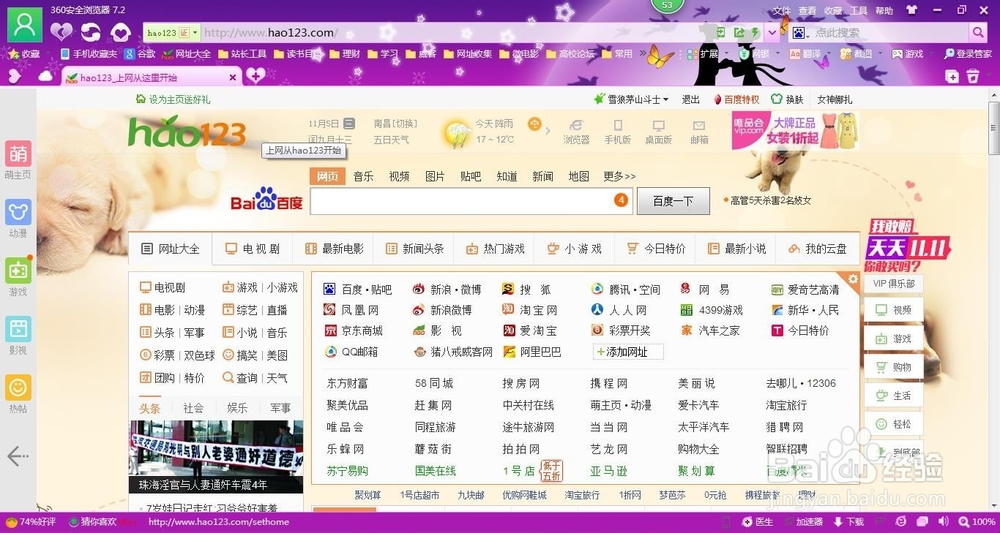Image resolution: width=1000 pixels, height=533 pixels.
Task: Click the green user avatar icon
Action: click(x=24, y=25)
